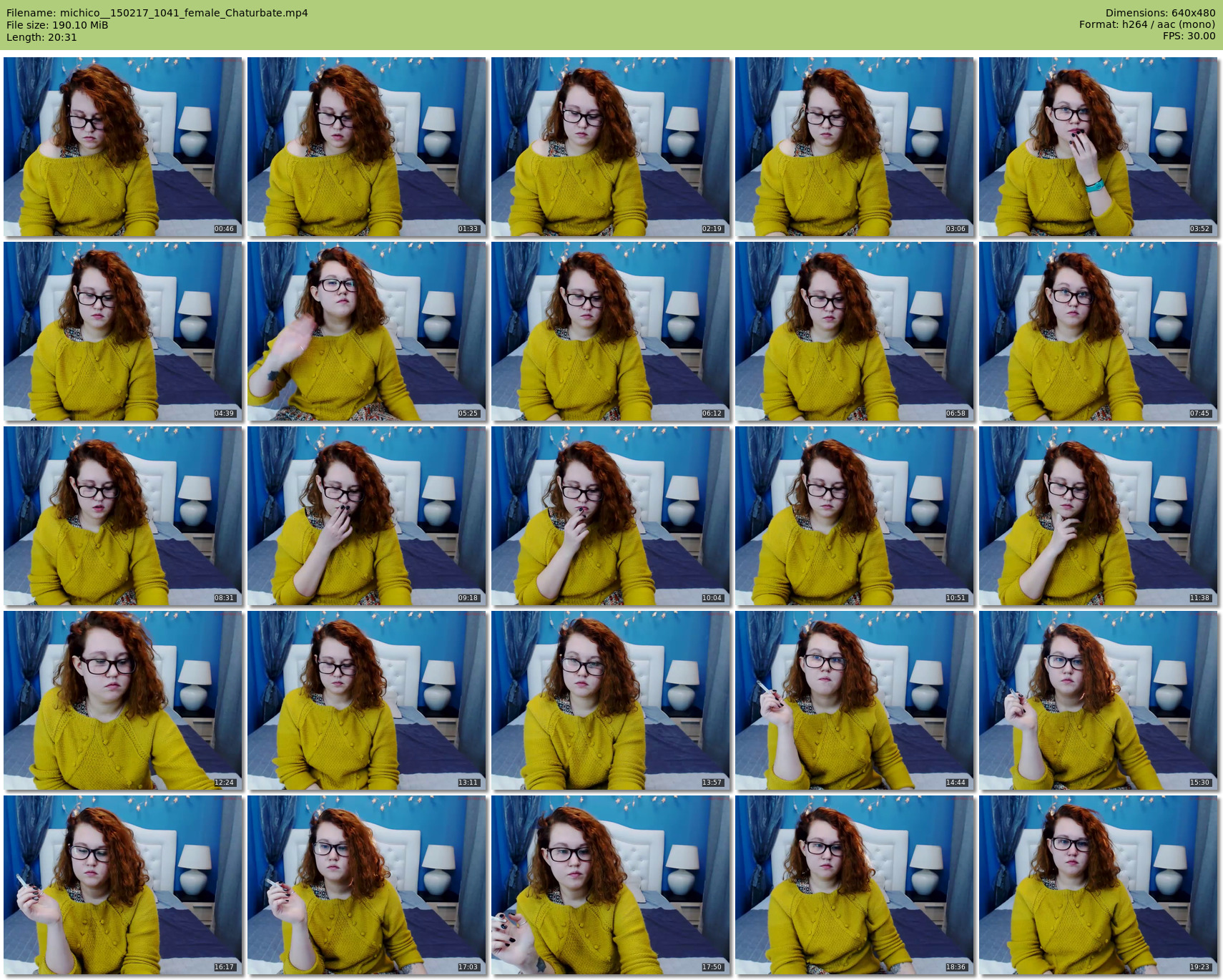
Task: Select the thumbnail stamped 13:11
Action: tap(367, 700)
